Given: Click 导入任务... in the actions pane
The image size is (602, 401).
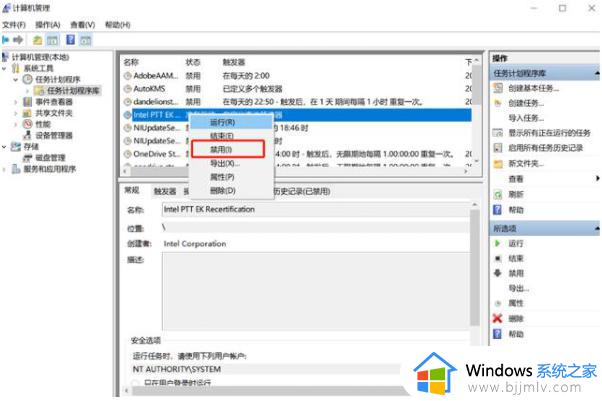Looking at the screenshot, I should click(526, 118).
